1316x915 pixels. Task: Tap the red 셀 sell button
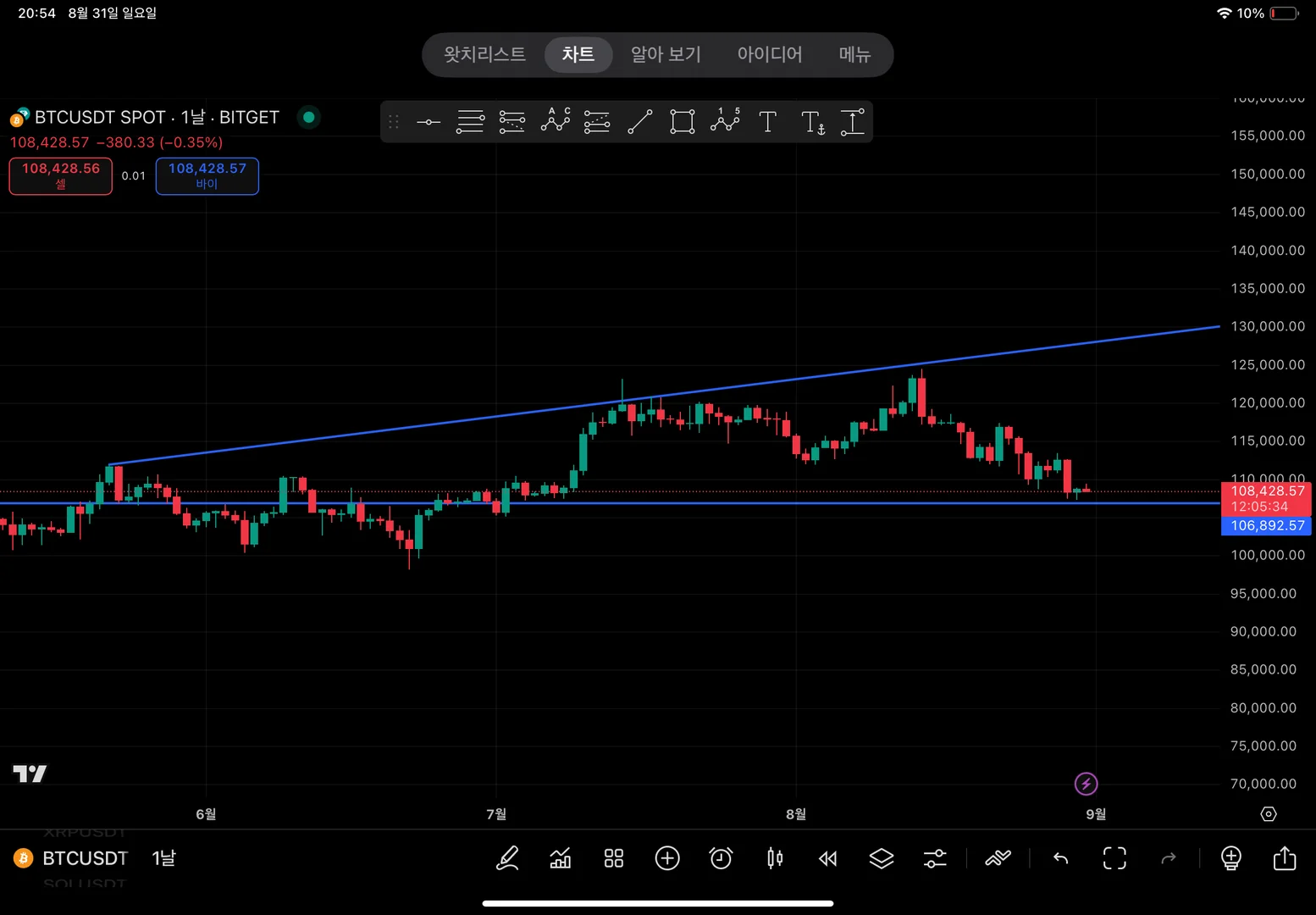click(x=61, y=176)
